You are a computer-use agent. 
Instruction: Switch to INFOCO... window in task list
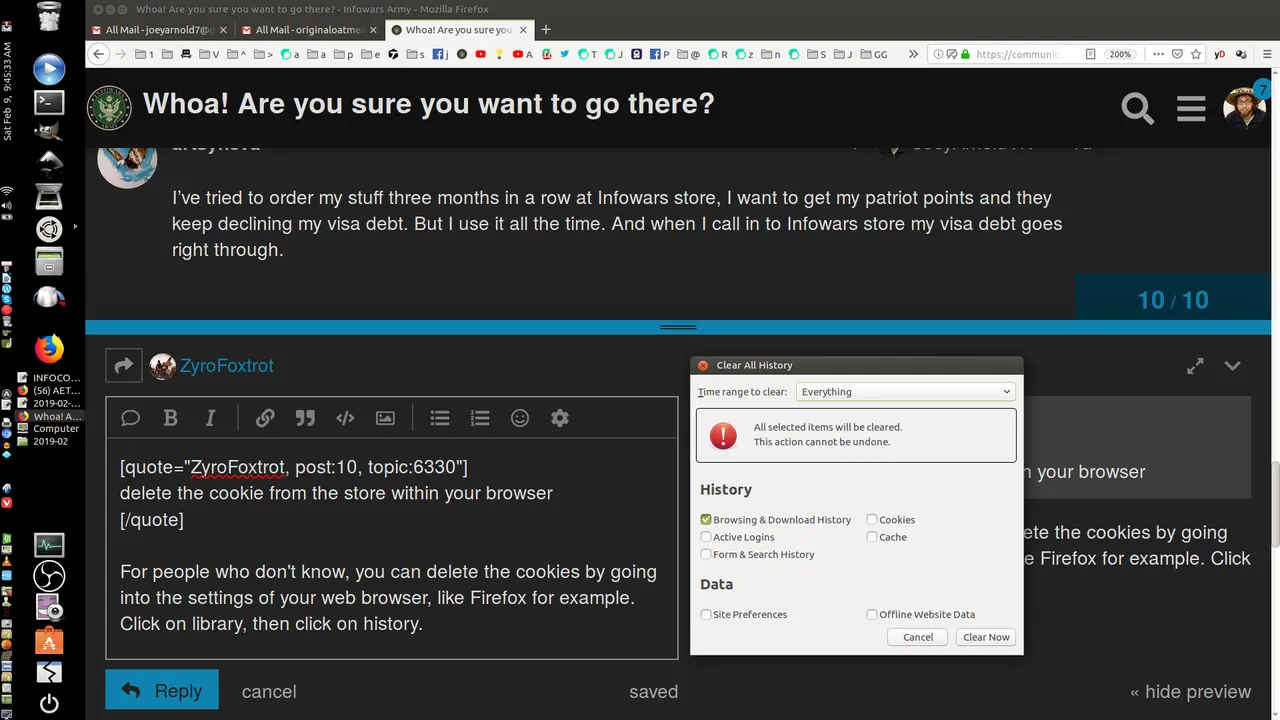[49, 378]
